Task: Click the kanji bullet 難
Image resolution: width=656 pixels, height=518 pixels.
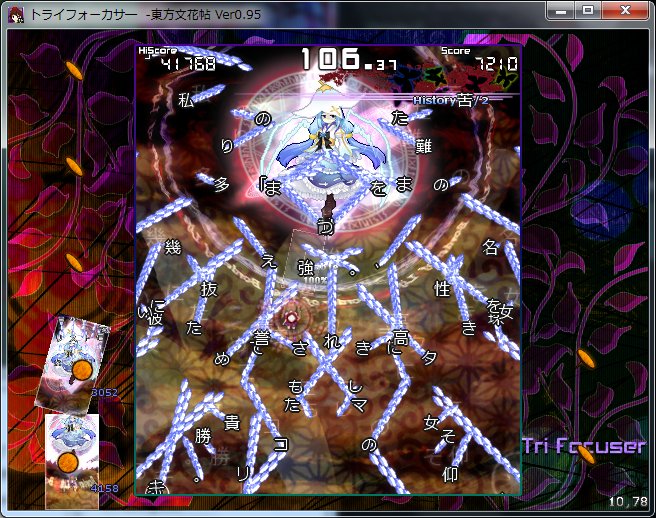Action: 423,146
